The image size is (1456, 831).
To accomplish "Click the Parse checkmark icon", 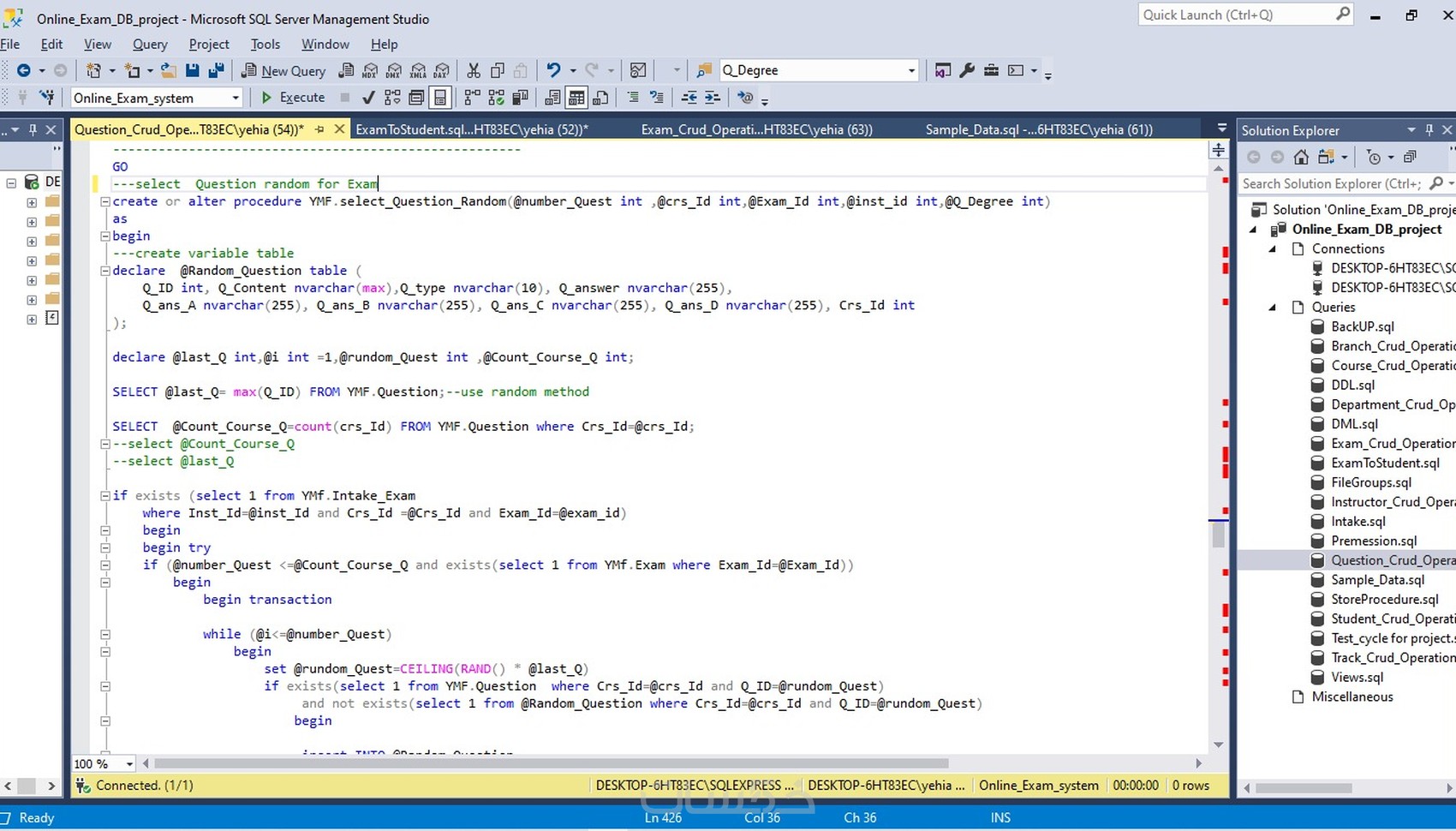I will pos(368,98).
